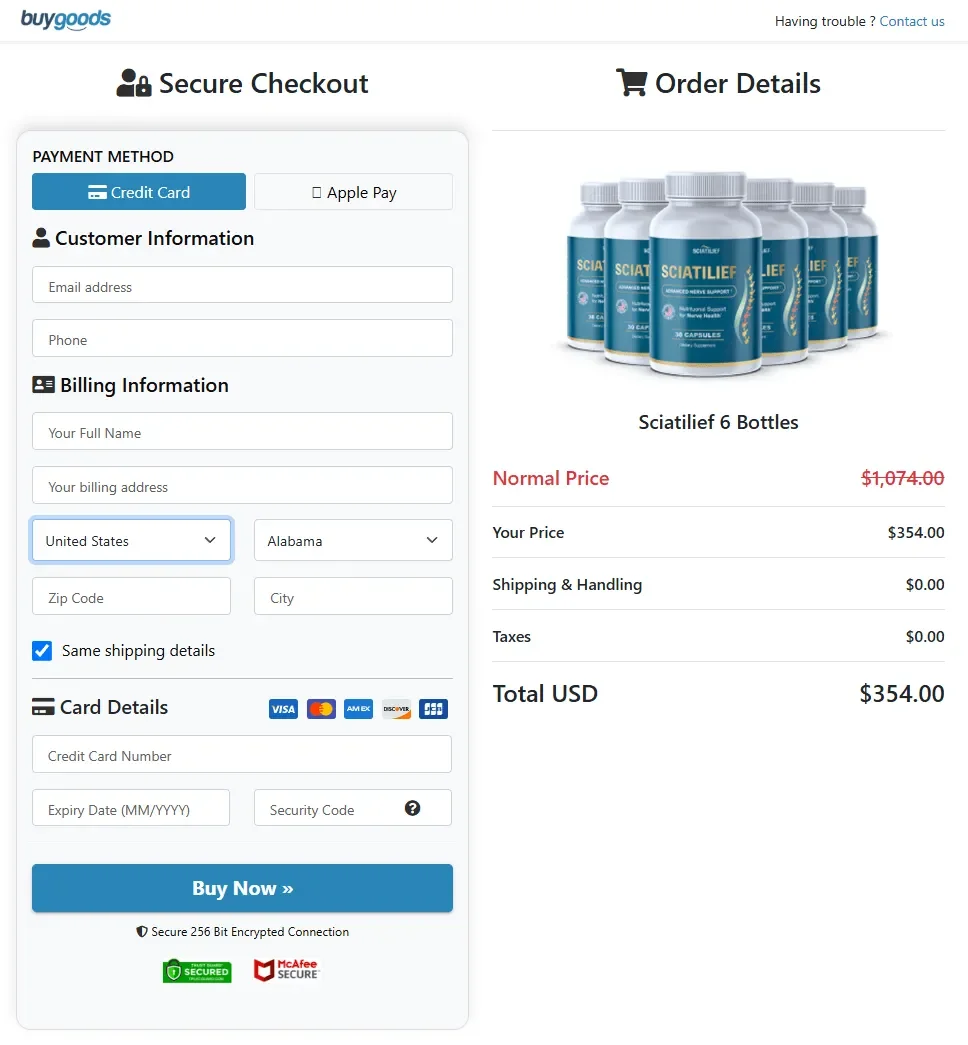Open the Contact us link
The height and width of the screenshot is (1045, 968).
(x=911, y=21)
